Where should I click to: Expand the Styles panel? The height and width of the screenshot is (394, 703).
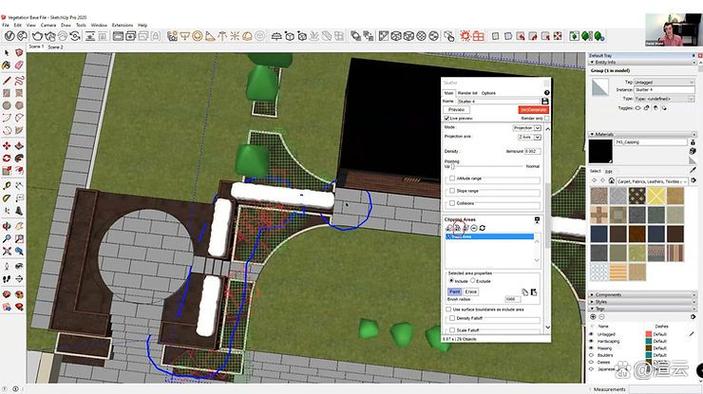[592, 302]
